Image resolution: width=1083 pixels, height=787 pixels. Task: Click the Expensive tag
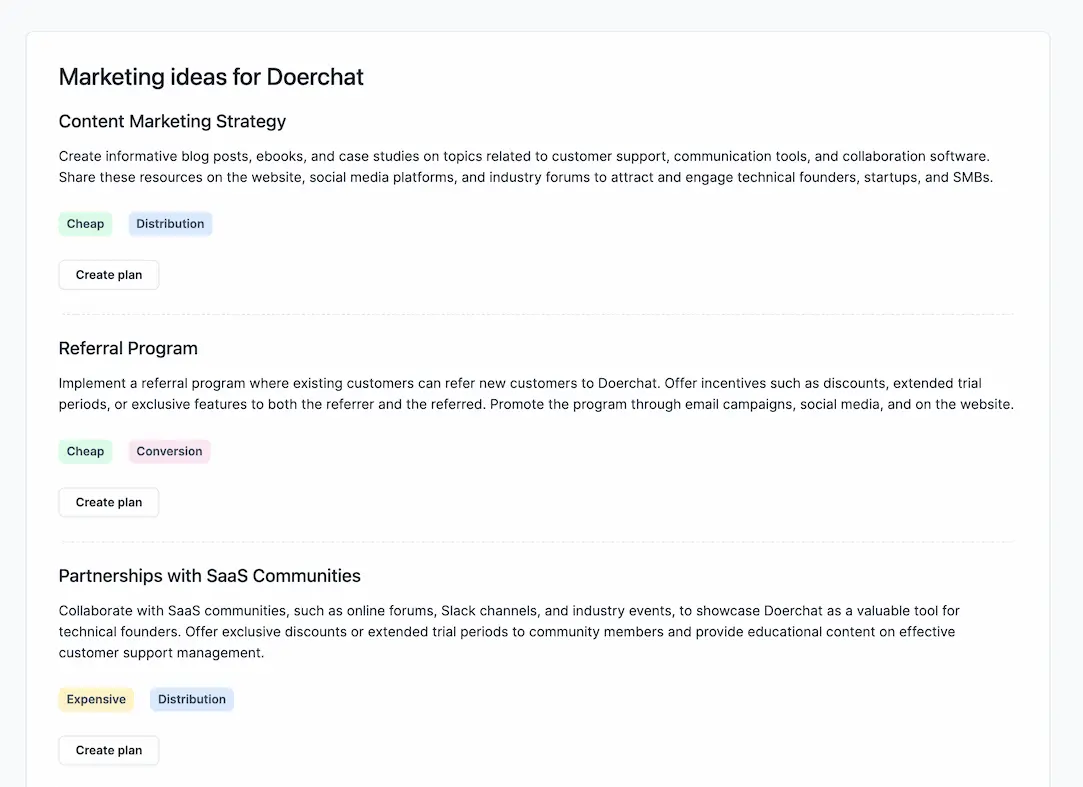coord(96,699)
